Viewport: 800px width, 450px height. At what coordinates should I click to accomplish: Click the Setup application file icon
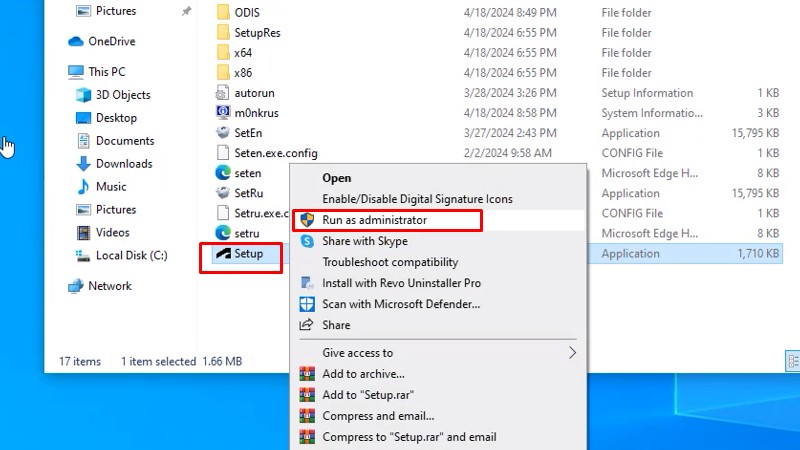(223, 254)
